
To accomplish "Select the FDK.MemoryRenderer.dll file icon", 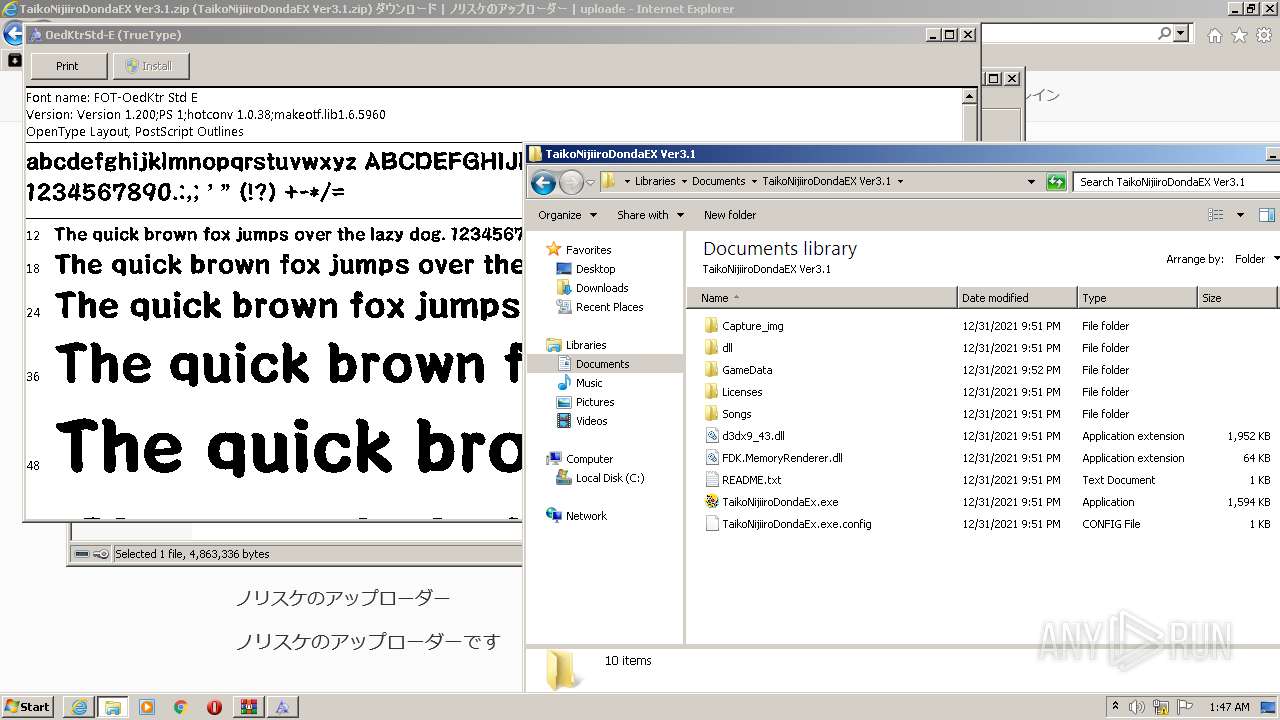I will (711, 458).
